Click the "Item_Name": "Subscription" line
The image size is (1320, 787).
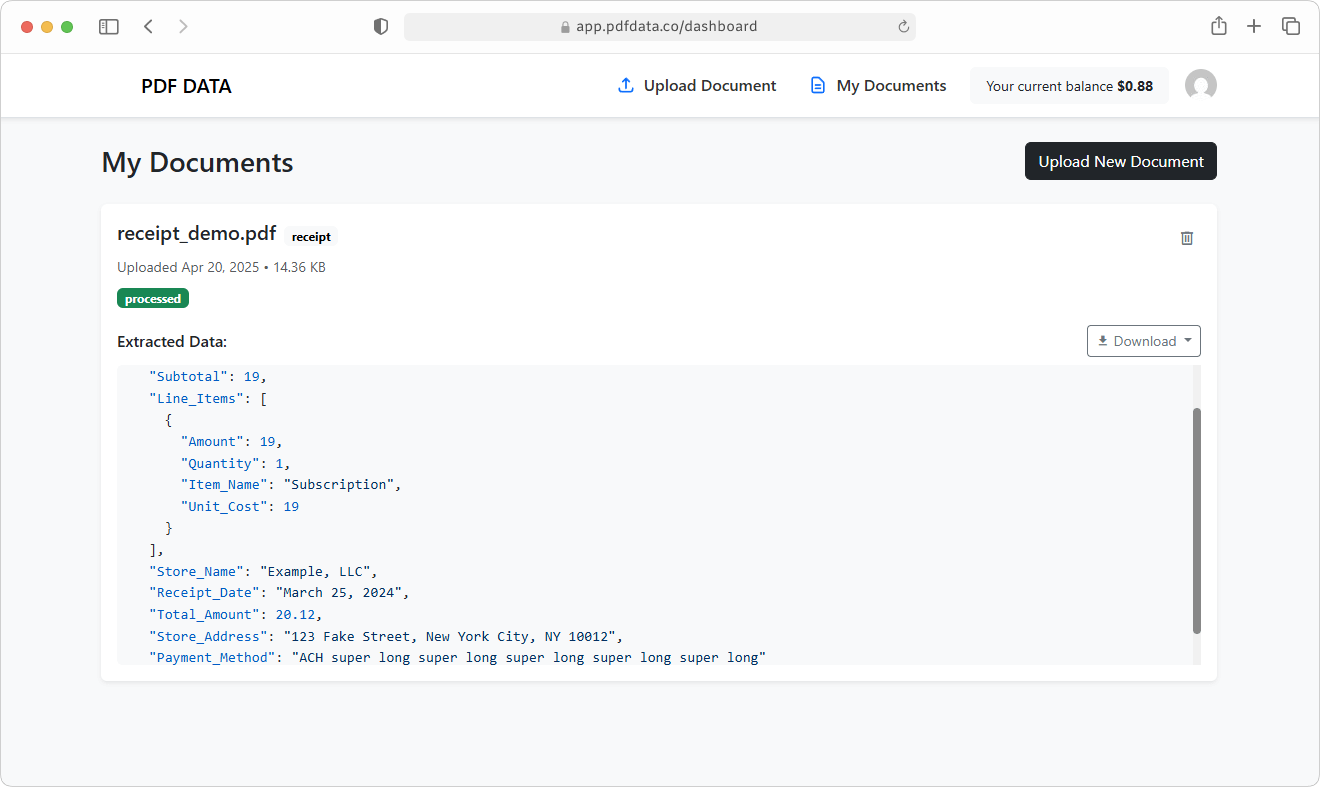pos(291,484)
